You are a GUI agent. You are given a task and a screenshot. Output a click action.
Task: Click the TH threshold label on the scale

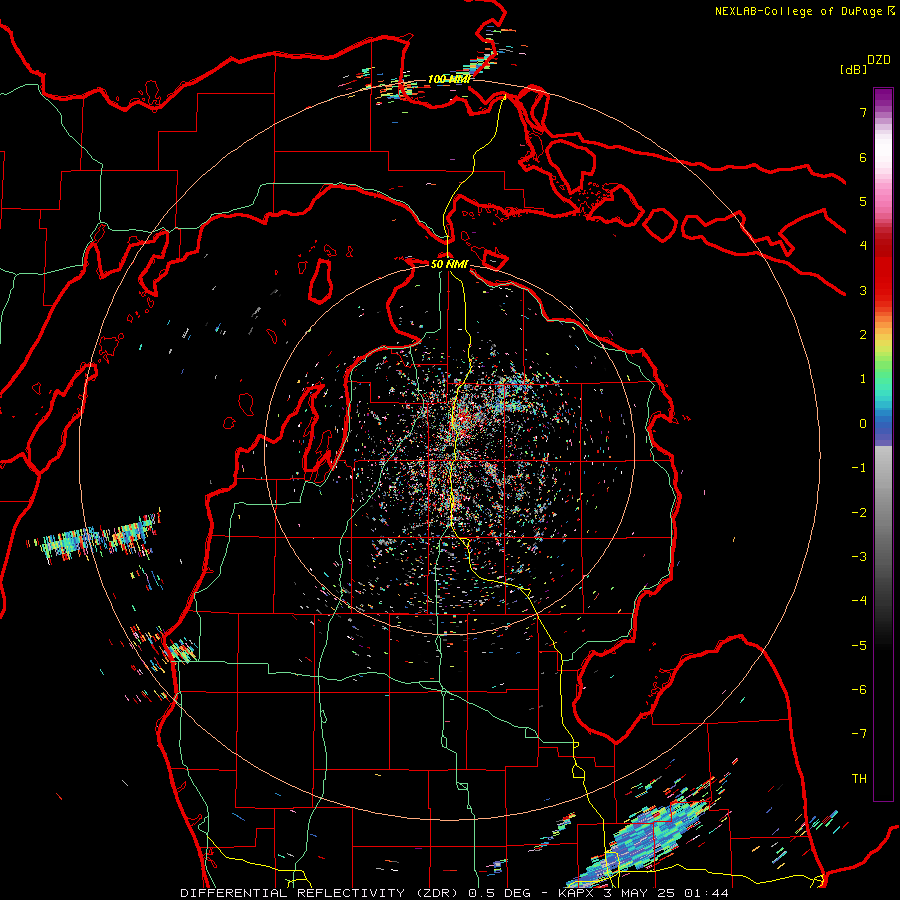click(859, 779)
